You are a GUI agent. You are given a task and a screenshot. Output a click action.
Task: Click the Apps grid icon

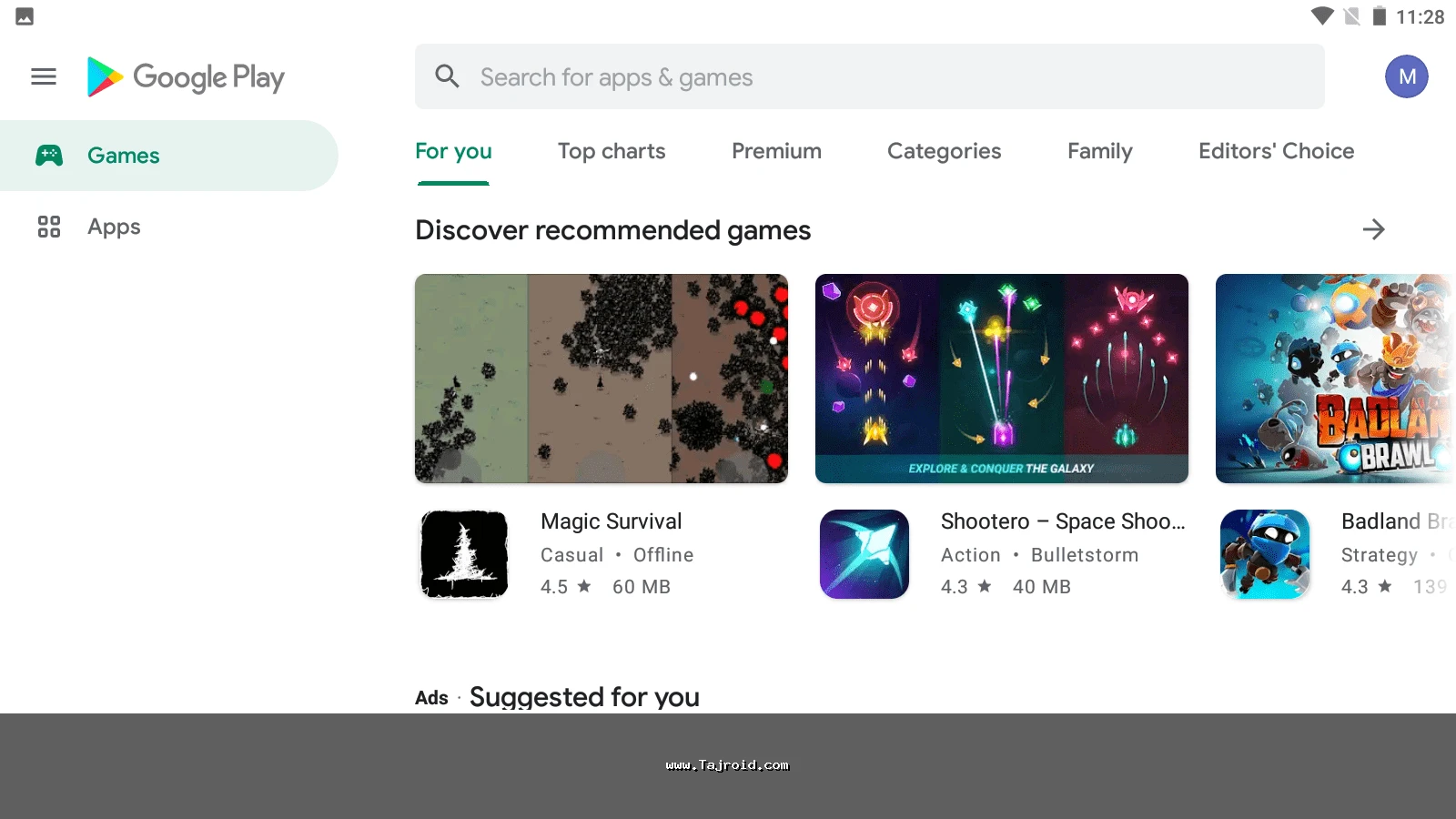click(49, 227)
